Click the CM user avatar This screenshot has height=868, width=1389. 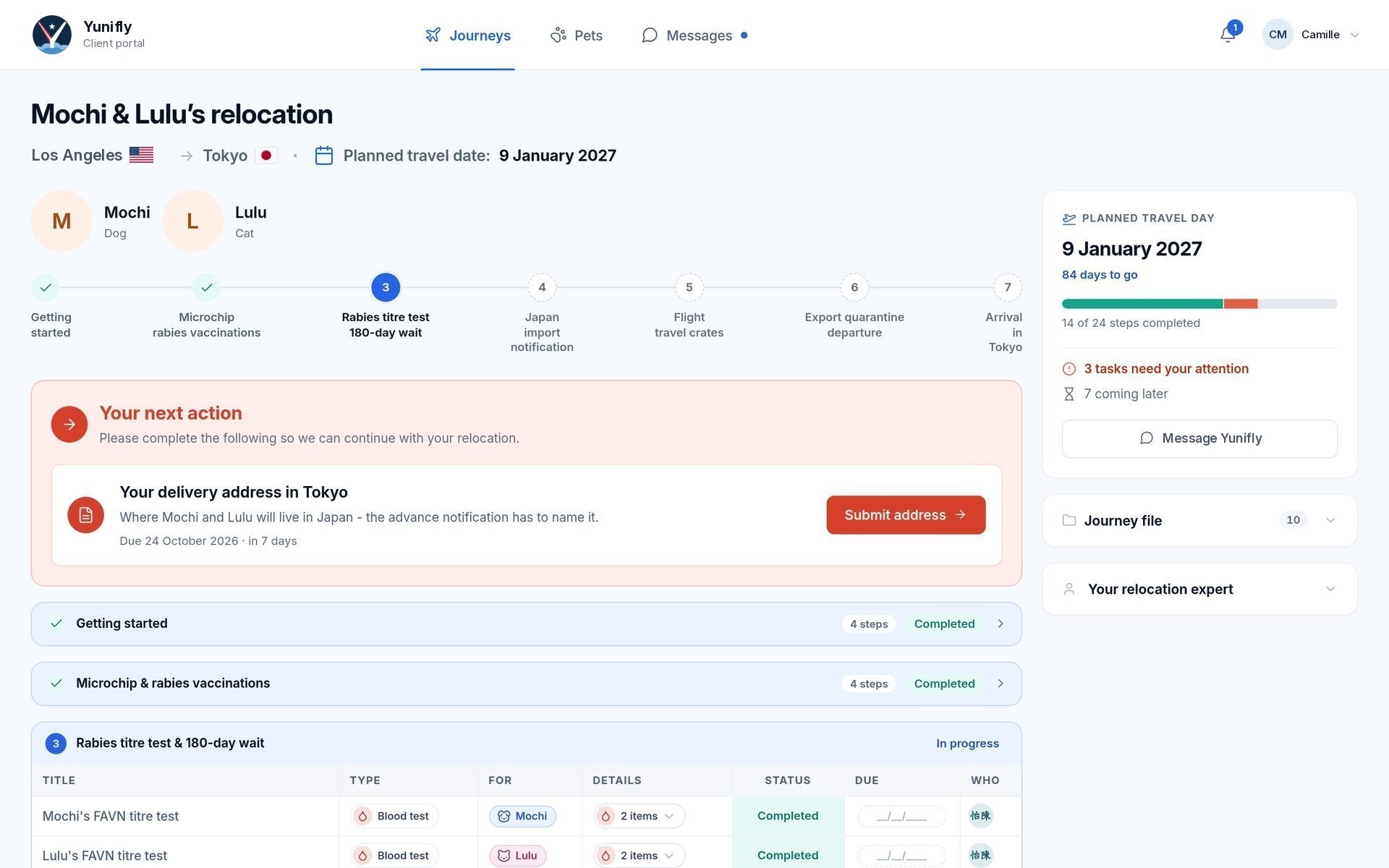click(x=1278, y=35)
